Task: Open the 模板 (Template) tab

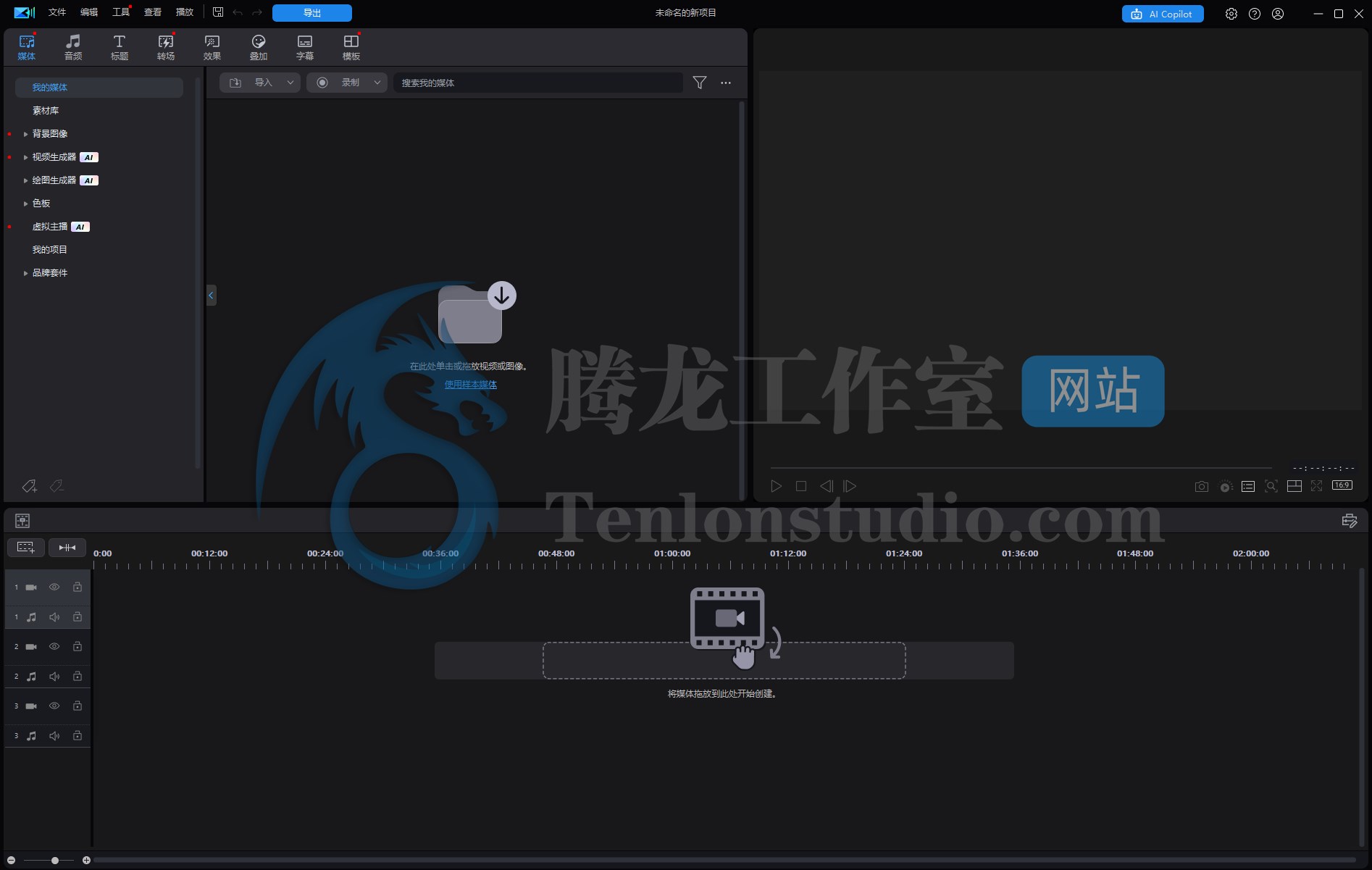Action: click(x=351, y=47)
